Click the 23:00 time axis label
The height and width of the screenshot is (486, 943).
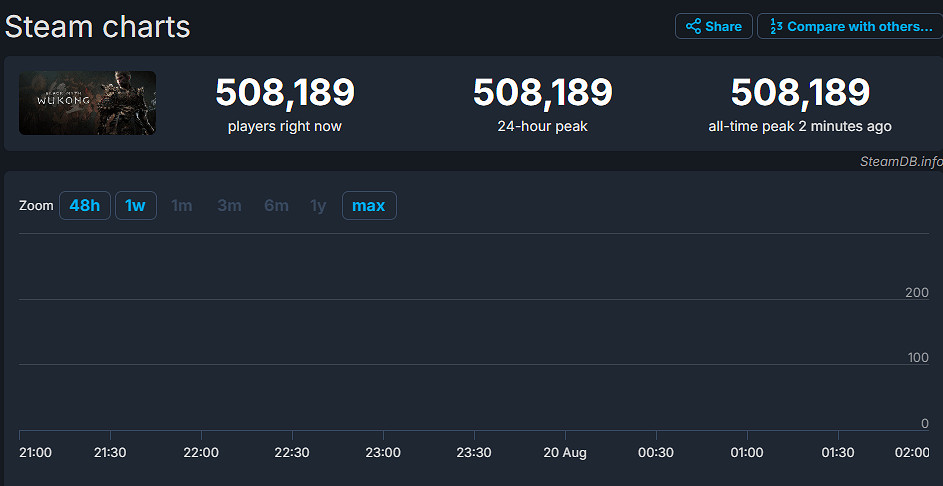[383, 453]
